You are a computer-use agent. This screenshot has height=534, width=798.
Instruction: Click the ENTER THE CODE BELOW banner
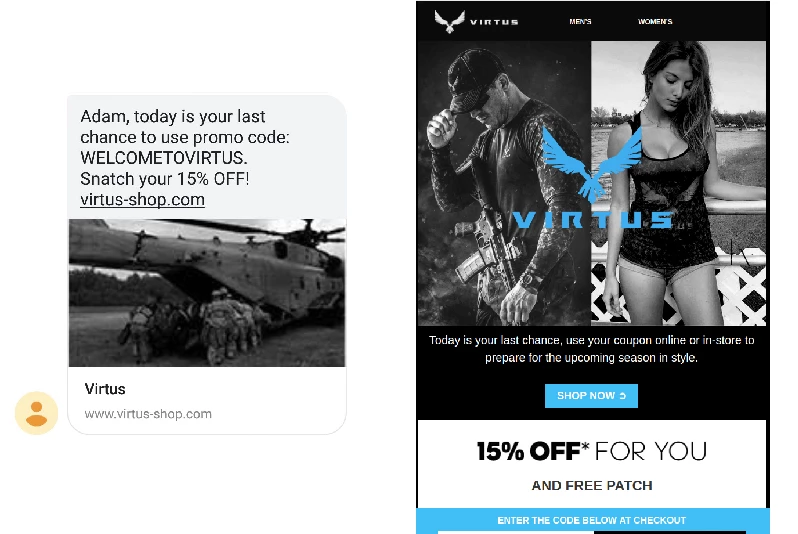point(592,520)
